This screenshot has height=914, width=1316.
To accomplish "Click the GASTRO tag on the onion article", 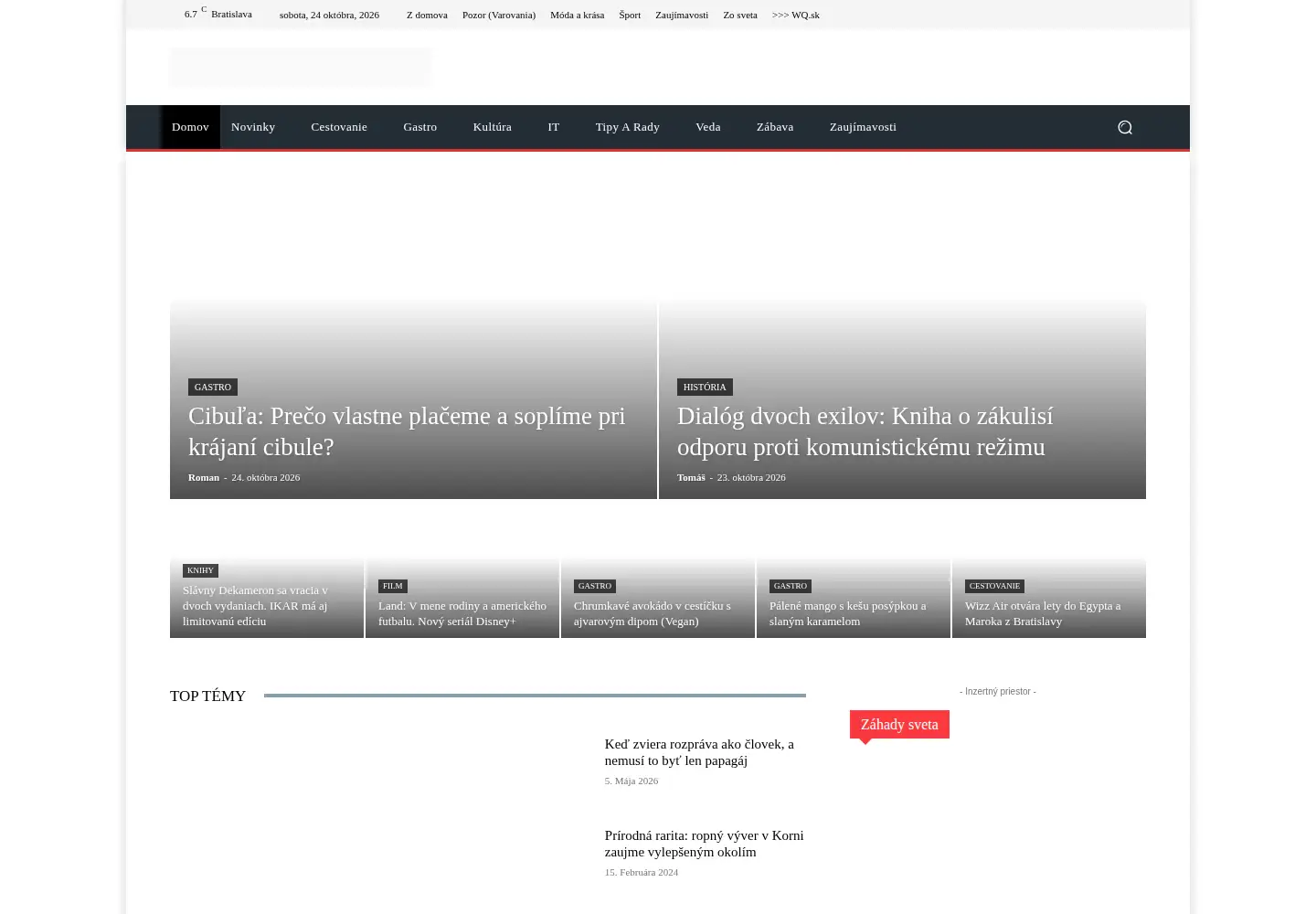I will pos(213,388).
